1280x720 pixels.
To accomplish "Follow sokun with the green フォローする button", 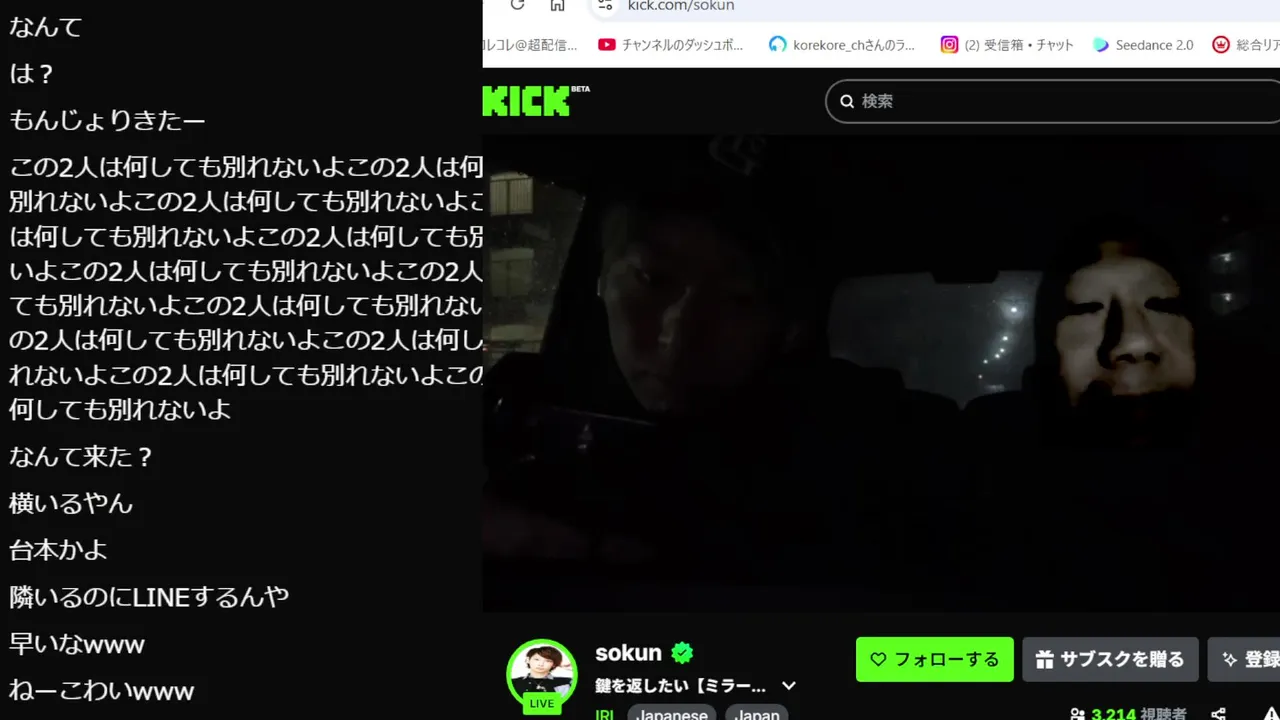I will pyautogui.click(x=935, y=660).
